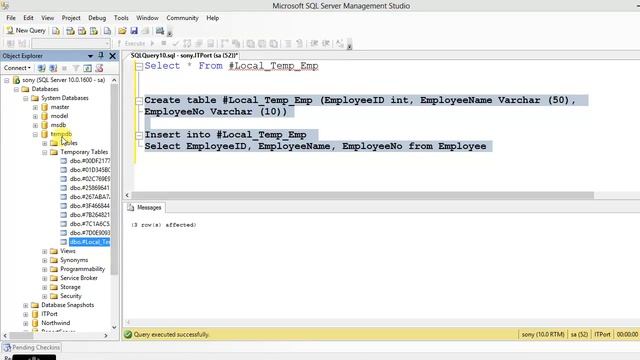Toggle Include Actual Execution Plan
This screenshot has width=640, height=360.
coord(225,43)
